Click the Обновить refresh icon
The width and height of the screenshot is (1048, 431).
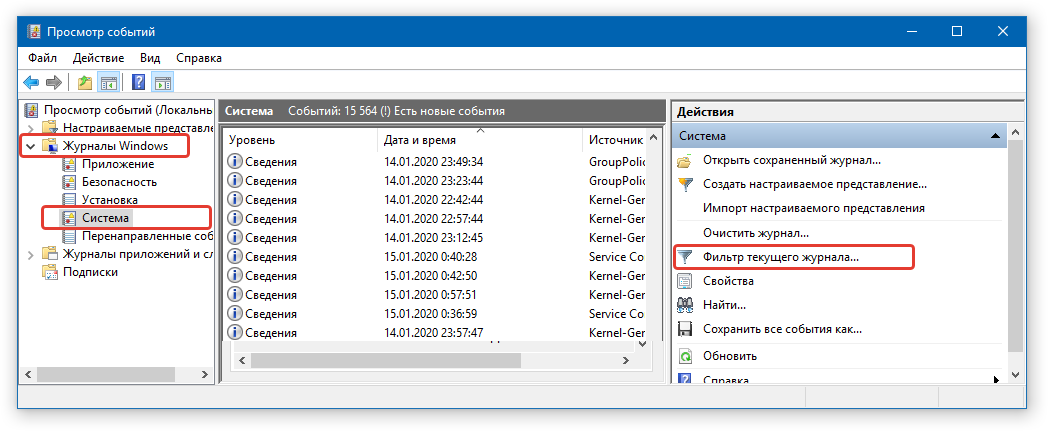[685, 356]
